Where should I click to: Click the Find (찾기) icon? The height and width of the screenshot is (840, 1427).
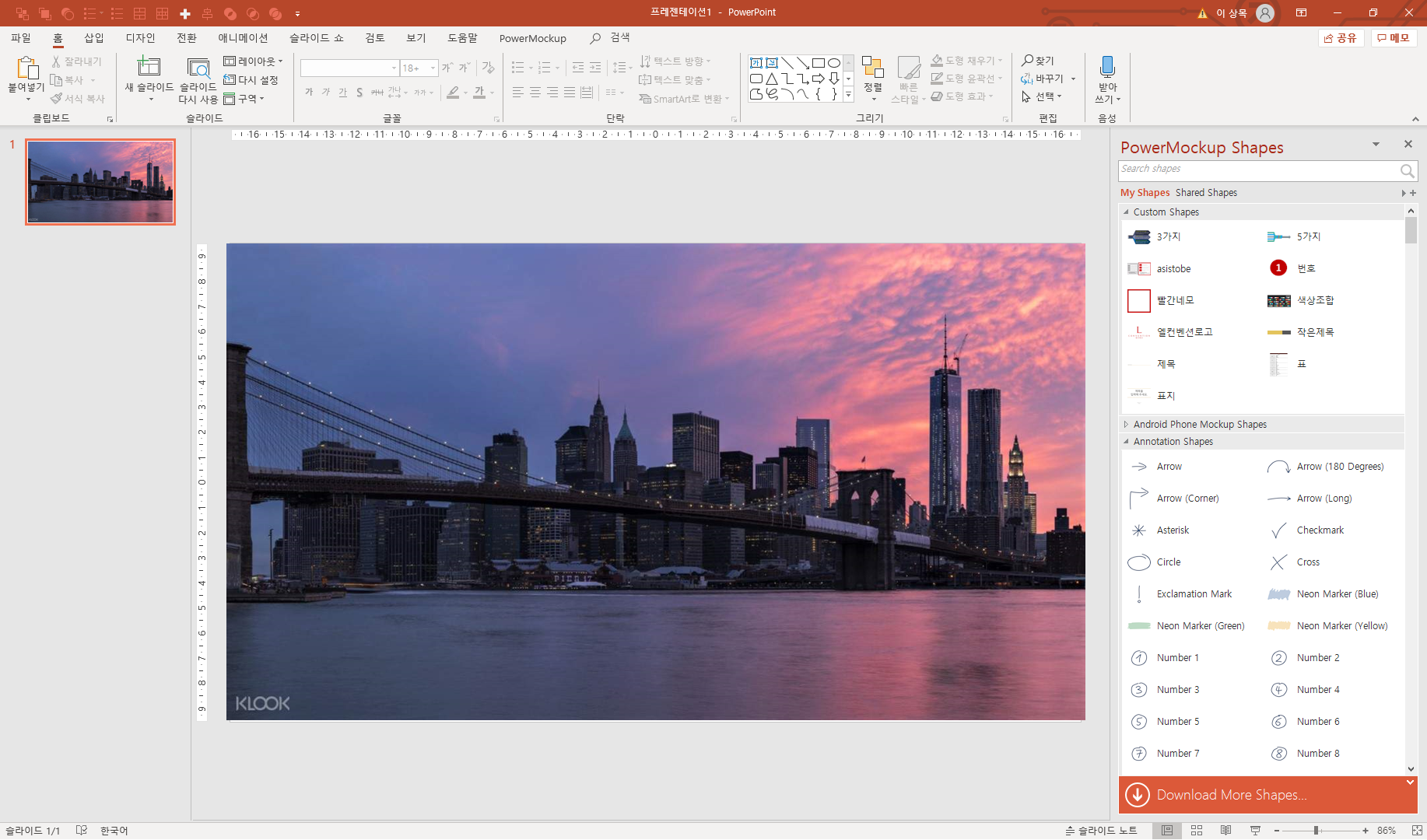tap(1028, 60)
